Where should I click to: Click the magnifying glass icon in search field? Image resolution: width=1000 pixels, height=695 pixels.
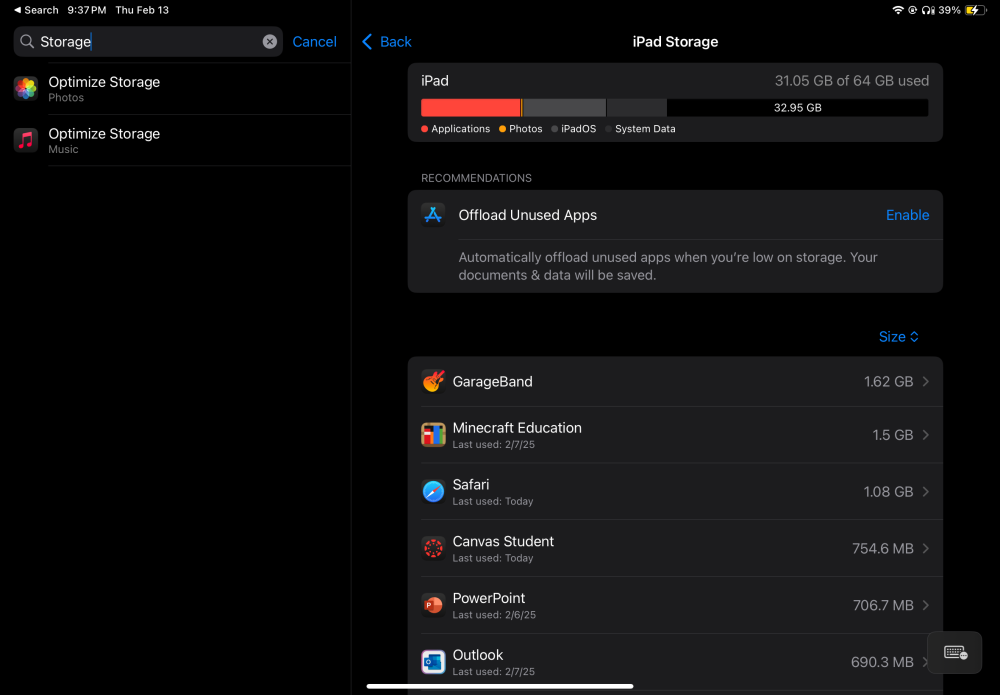click(27, 41)
